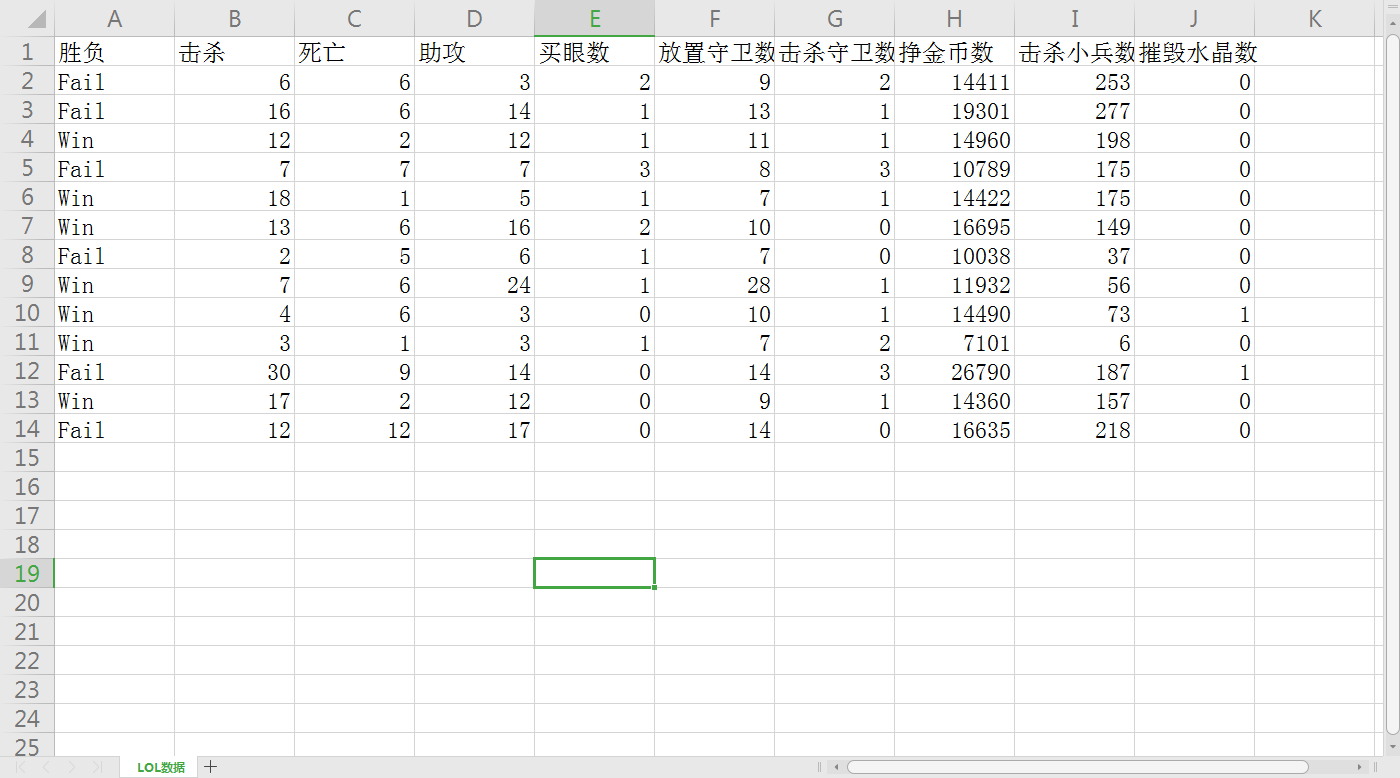Select column H header
Viewport: 1400px width, 778px height.
click(x=954, y=18)
